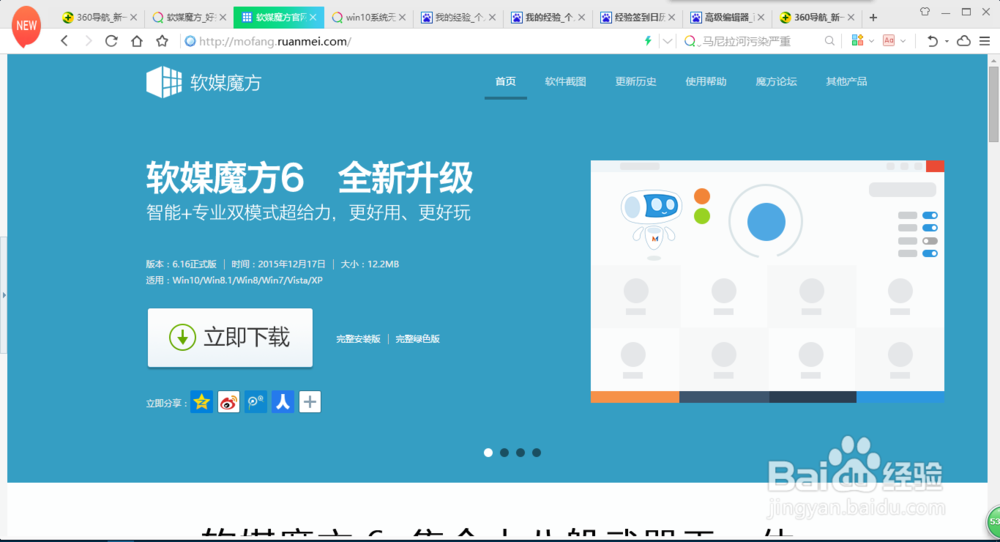1000x542 pixels.
Task: Click the text 大小：12.2MB
Action: pos(370,264)
